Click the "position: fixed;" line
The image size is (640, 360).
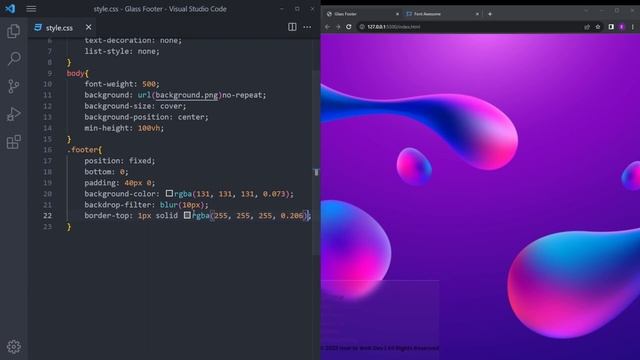point(120,161)
